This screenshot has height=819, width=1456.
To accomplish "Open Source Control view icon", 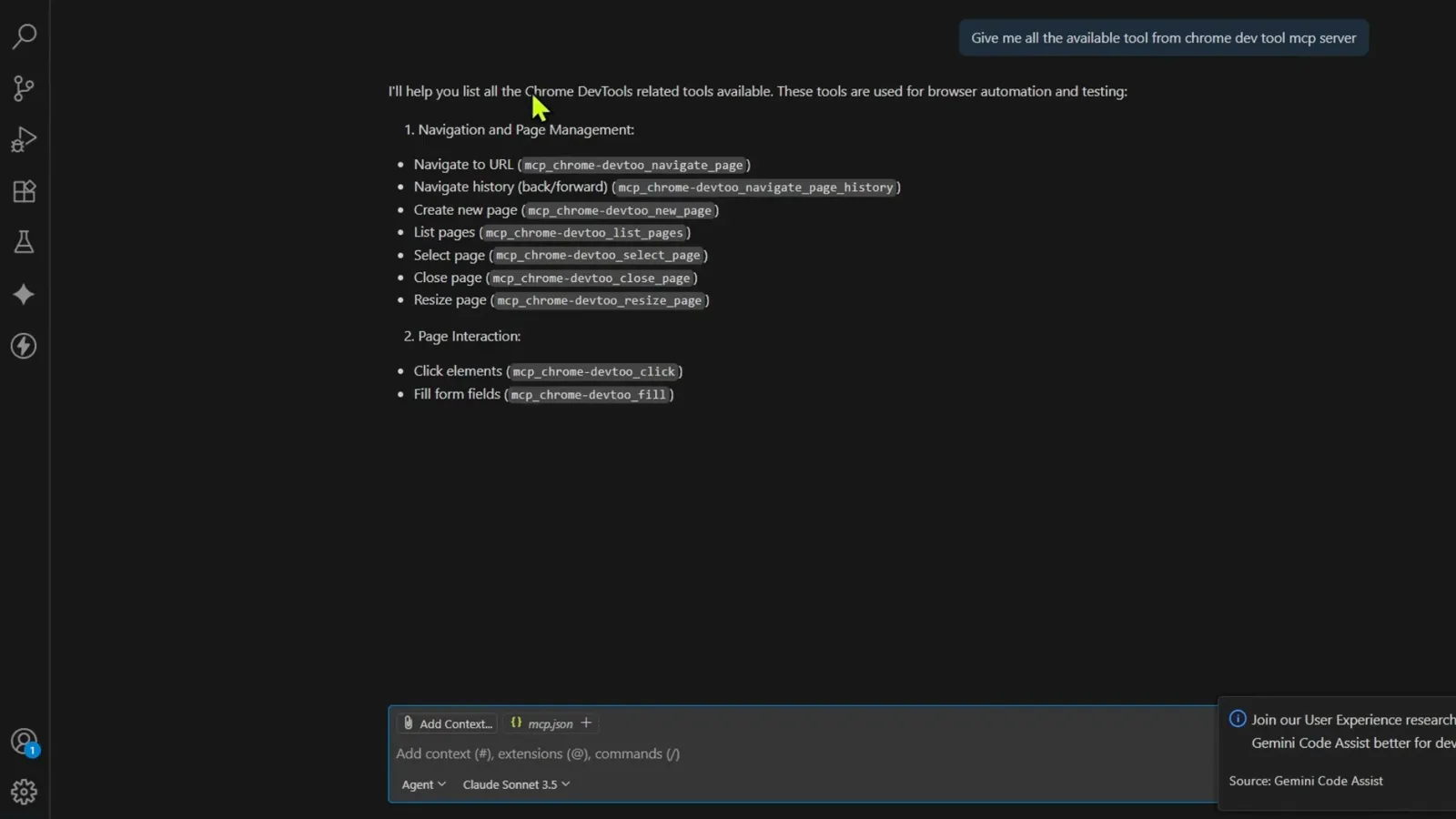I will pyautogui.click(x=25, y=88).
